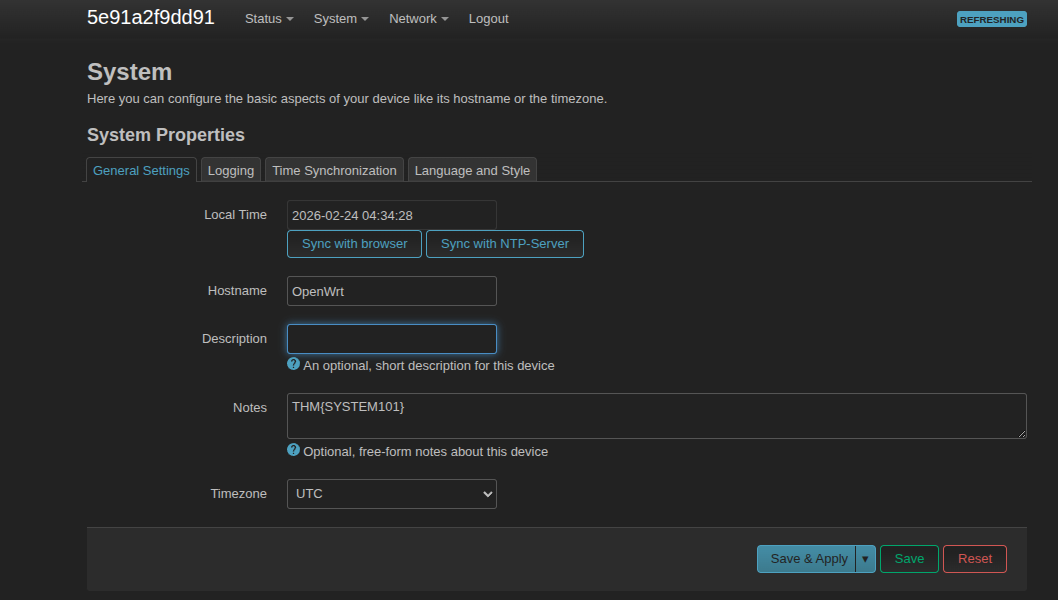Open the Network menu
1058x600 pixels.
418,19
